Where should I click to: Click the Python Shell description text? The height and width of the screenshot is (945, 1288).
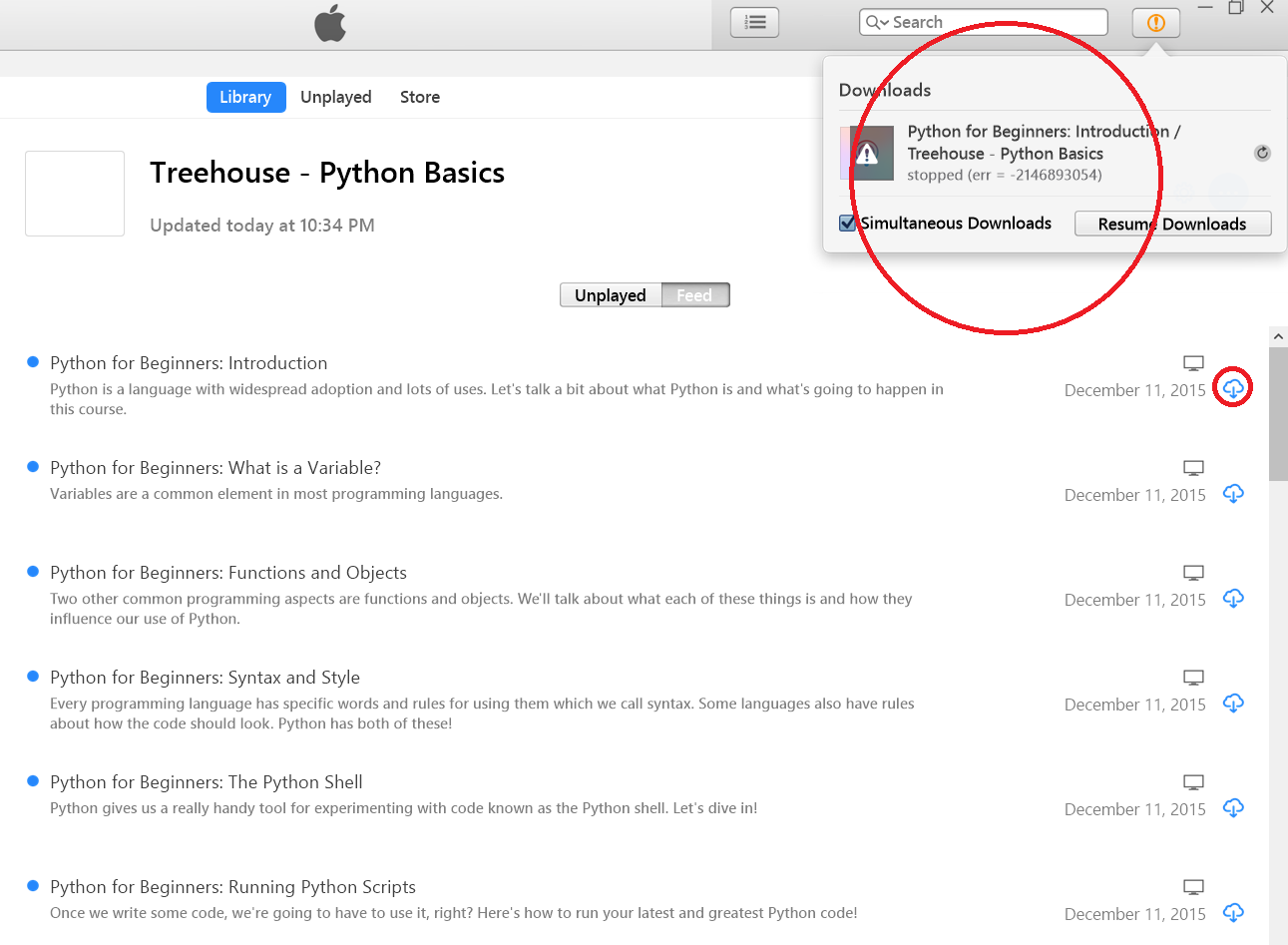[404, 808]
